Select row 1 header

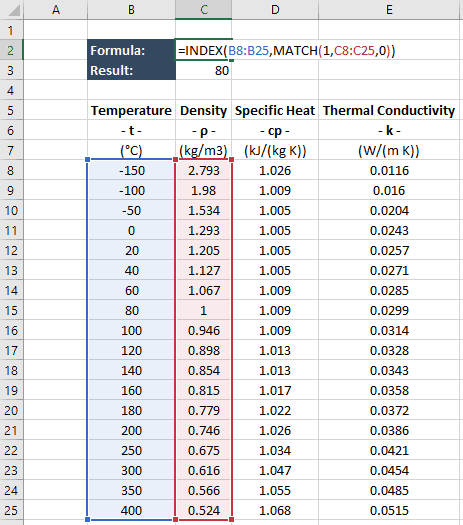point(11,30)
